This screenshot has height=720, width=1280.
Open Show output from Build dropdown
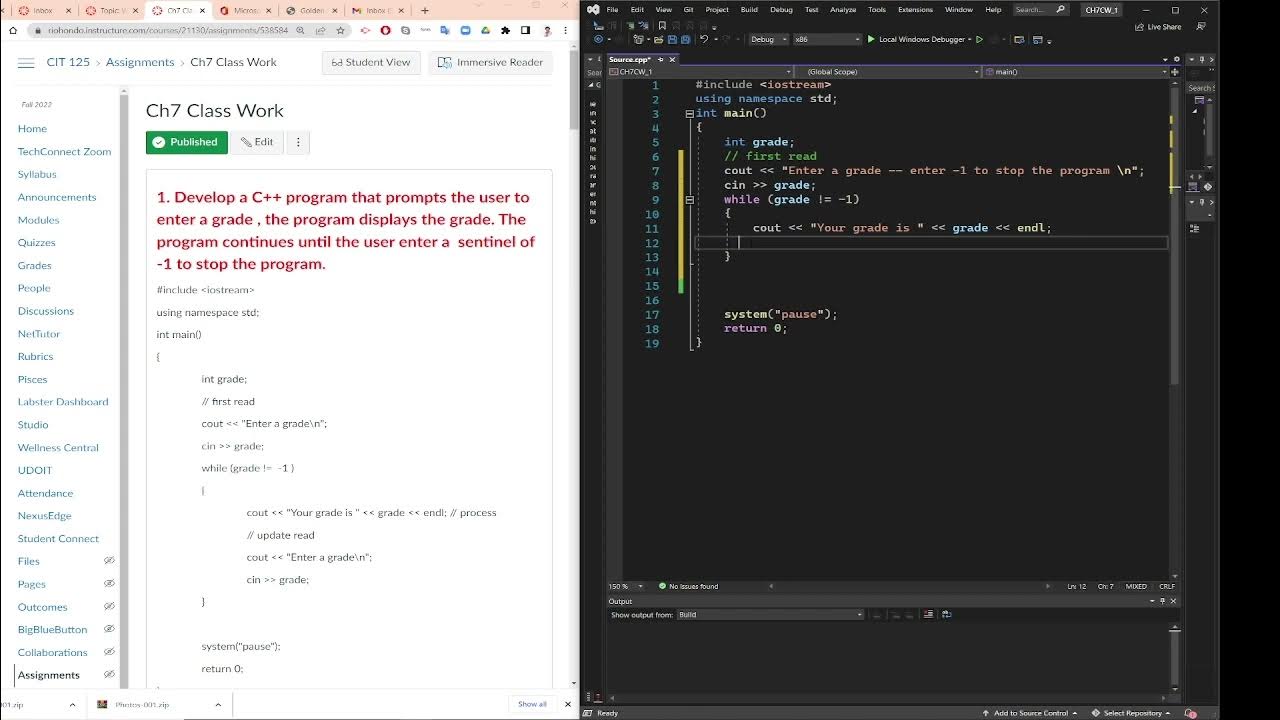coord(770,614)
